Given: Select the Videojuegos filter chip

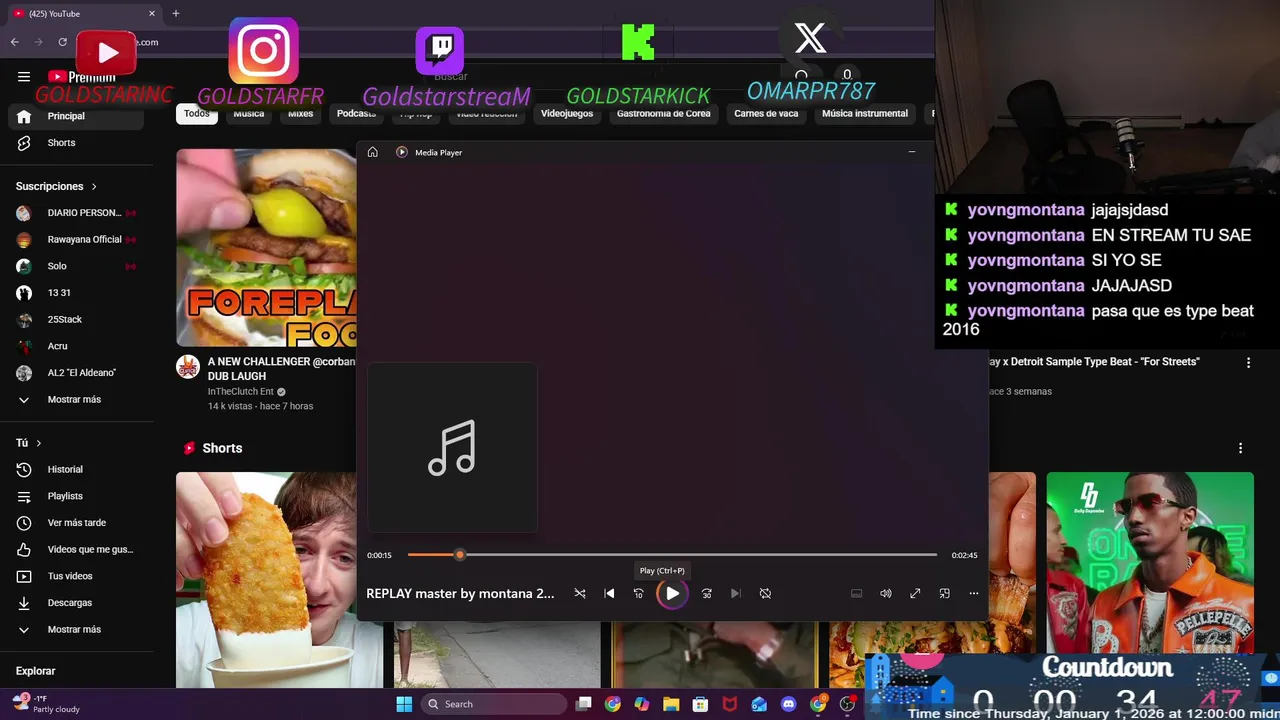Looking at the screenshot, I should tap(567, 113).
